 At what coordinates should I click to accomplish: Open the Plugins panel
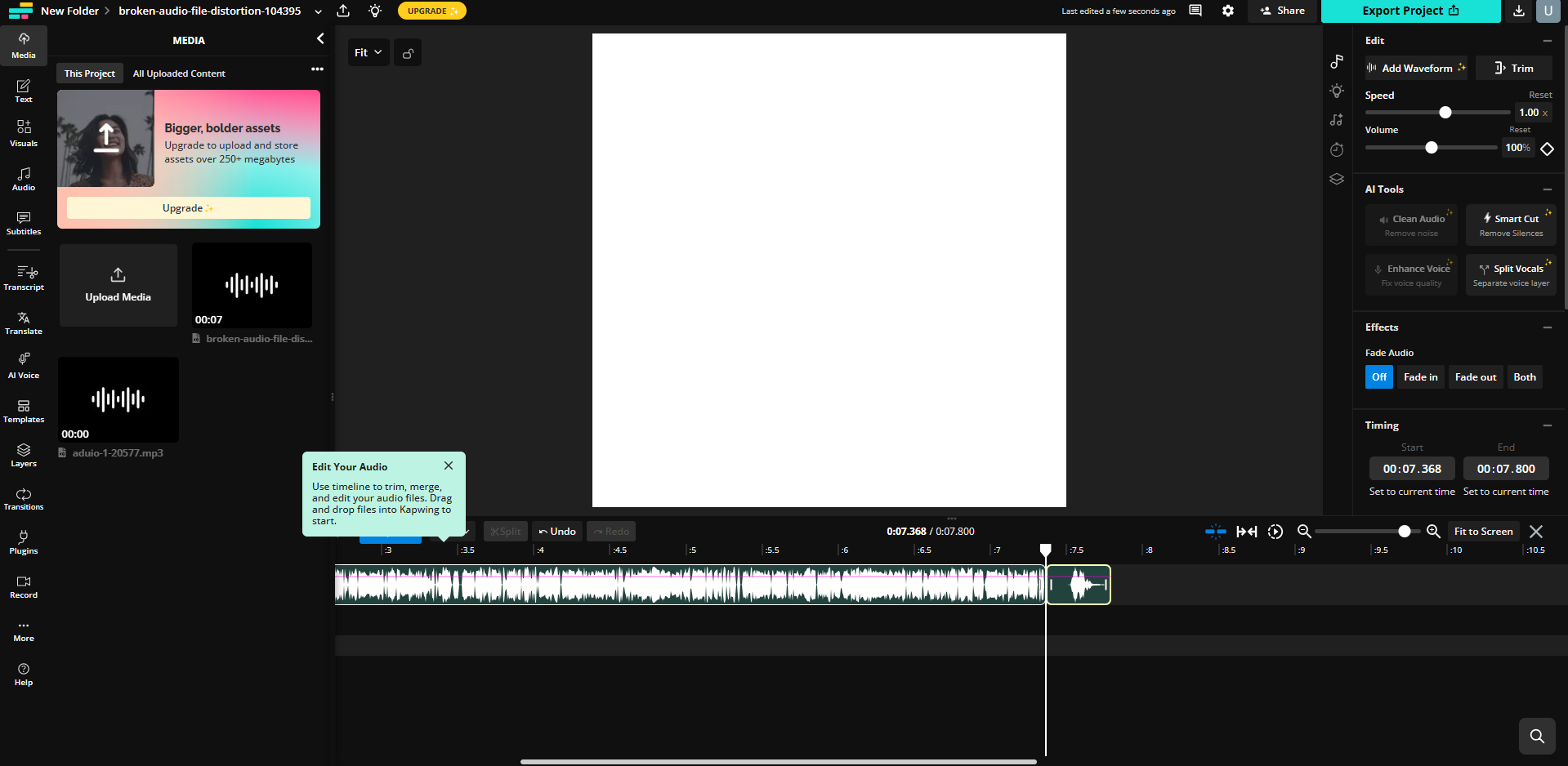(x=24, y=542)
